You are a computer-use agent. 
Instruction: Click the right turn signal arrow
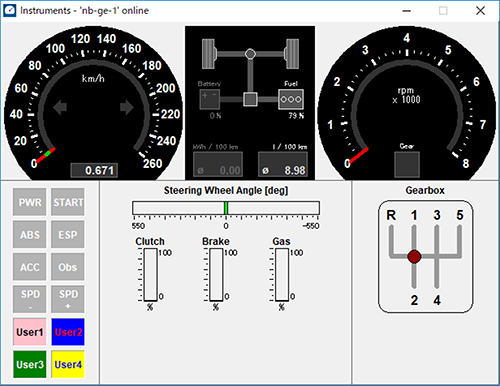(x=127, y=108)
